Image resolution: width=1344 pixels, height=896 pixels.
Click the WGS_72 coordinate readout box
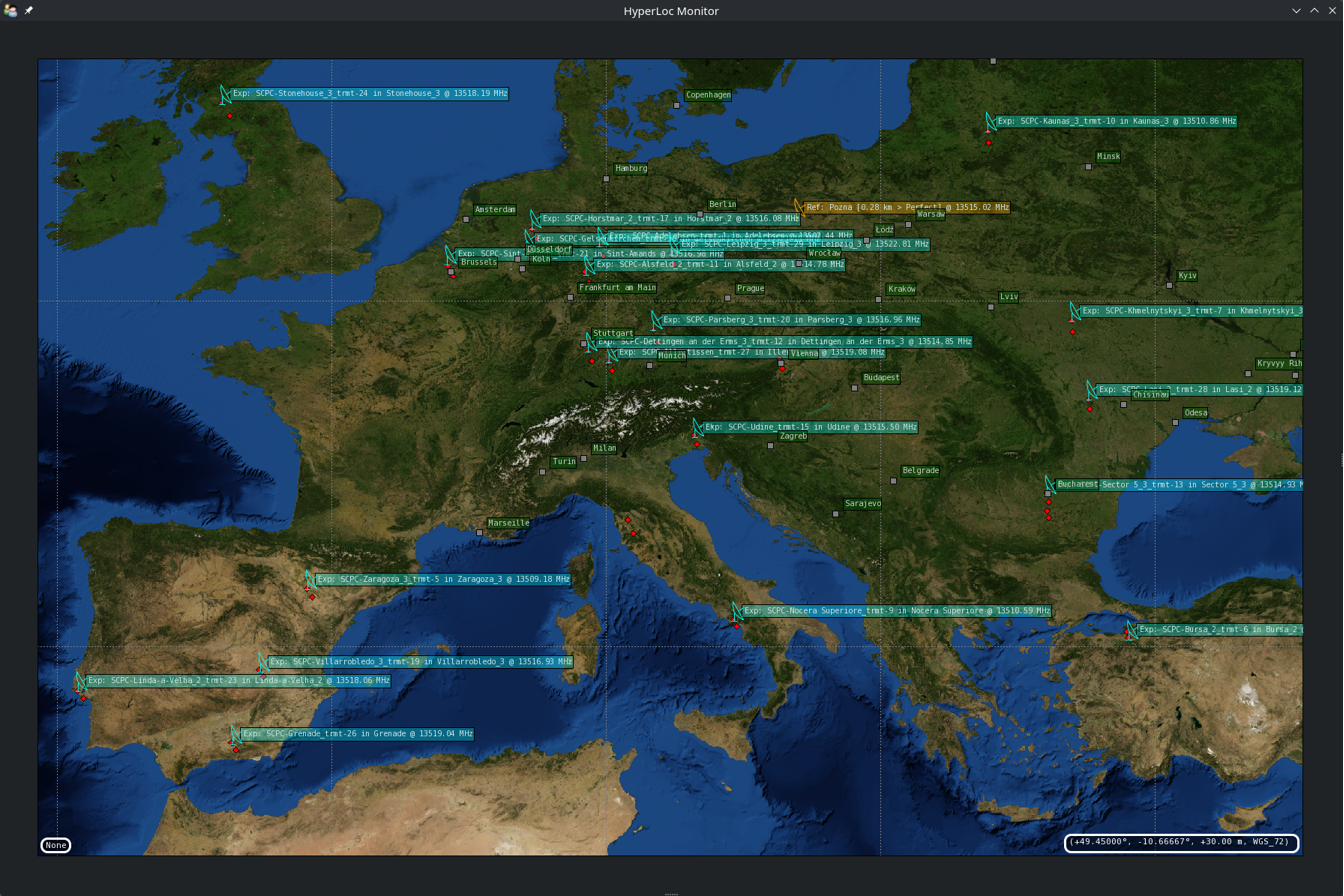1181,843
